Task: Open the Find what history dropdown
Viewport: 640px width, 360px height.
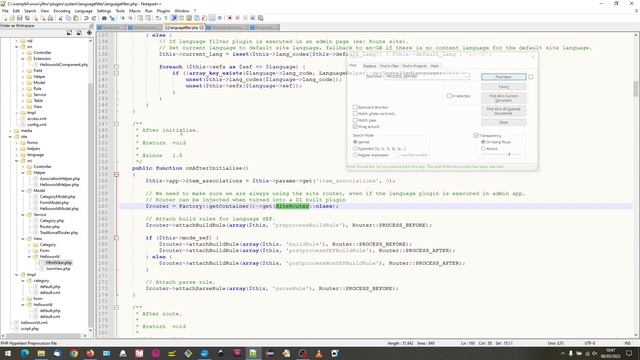Action: click(x=467, y=76)
